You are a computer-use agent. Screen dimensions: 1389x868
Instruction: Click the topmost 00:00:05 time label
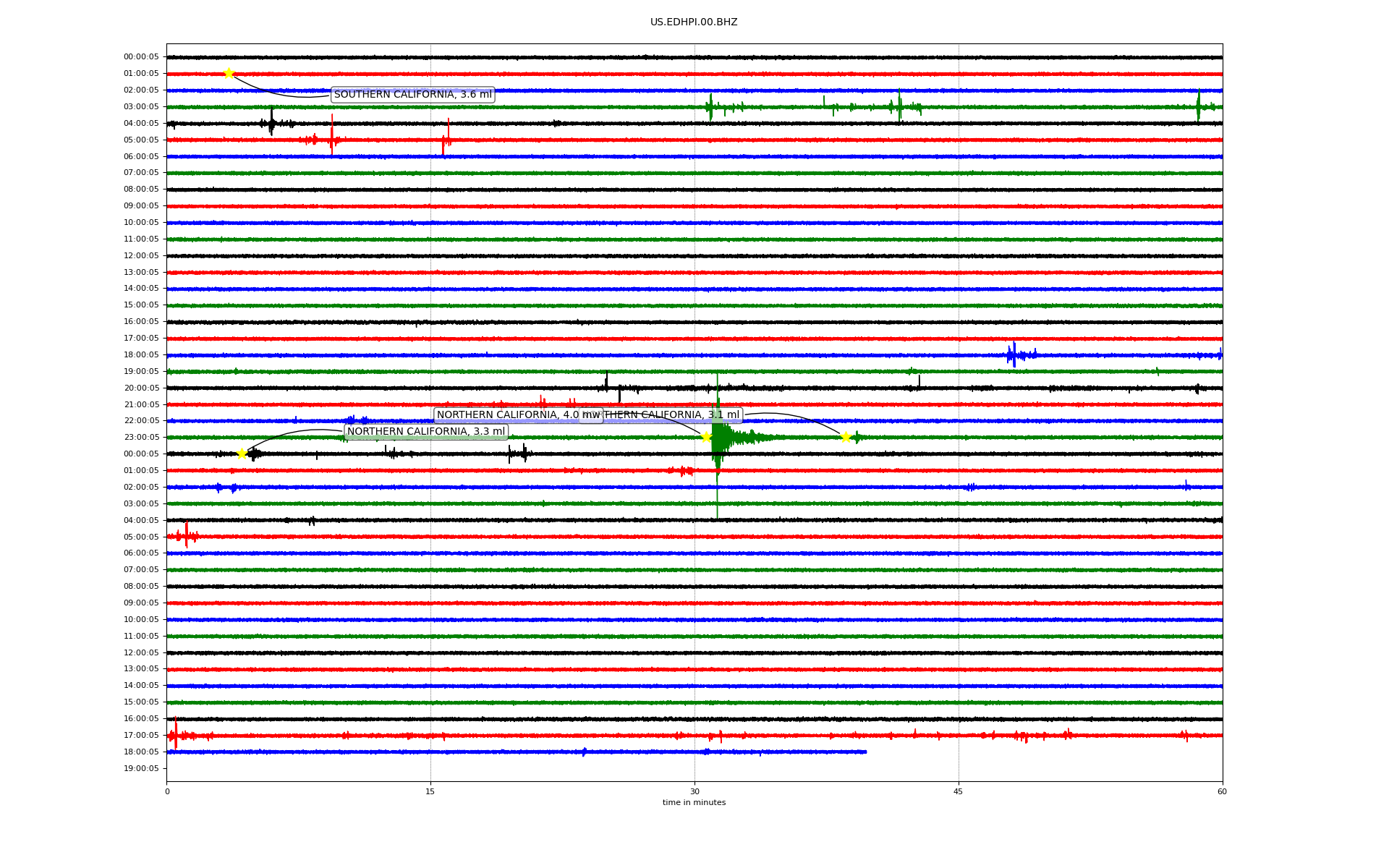click(x=141, y=57)
